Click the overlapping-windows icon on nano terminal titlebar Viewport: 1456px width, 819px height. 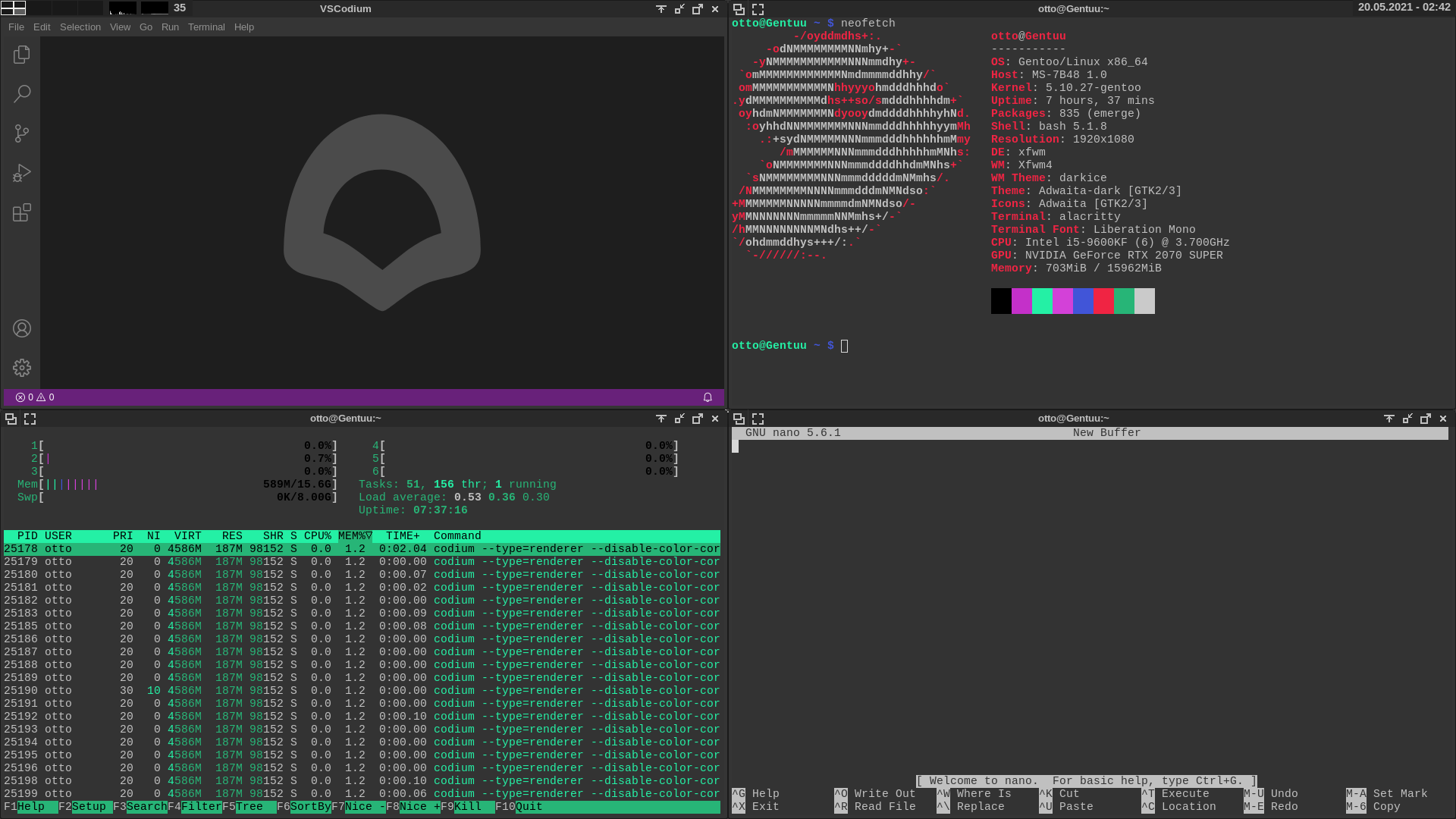click(x=739, y=419)
